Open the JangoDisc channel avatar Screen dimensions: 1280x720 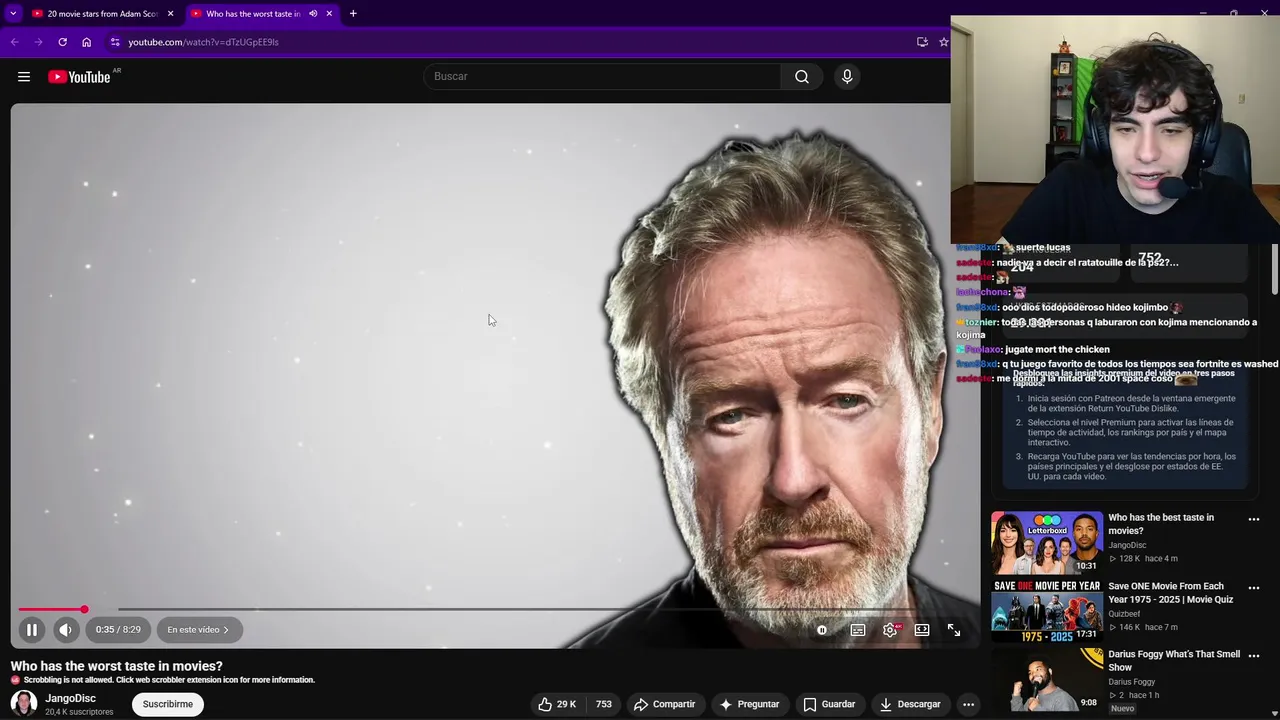tap(24, 704)
